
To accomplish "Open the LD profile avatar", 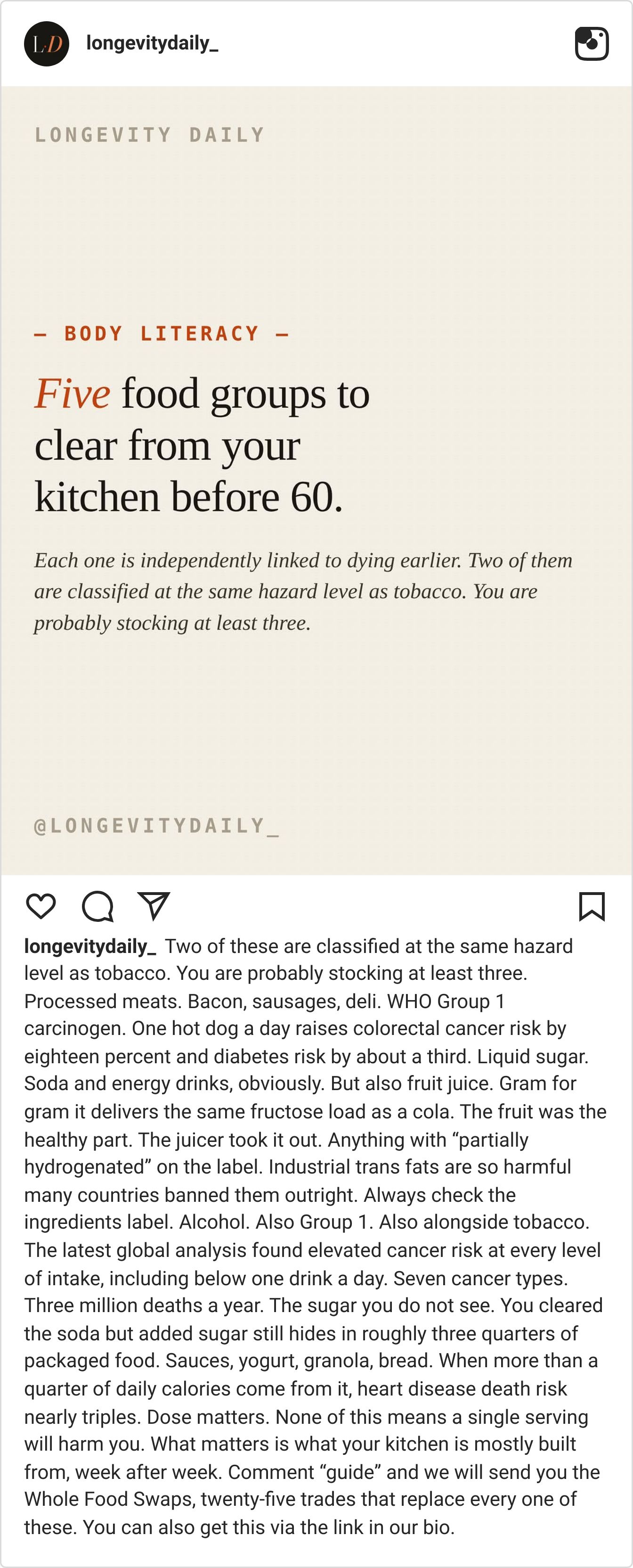I will coord(46,44).
